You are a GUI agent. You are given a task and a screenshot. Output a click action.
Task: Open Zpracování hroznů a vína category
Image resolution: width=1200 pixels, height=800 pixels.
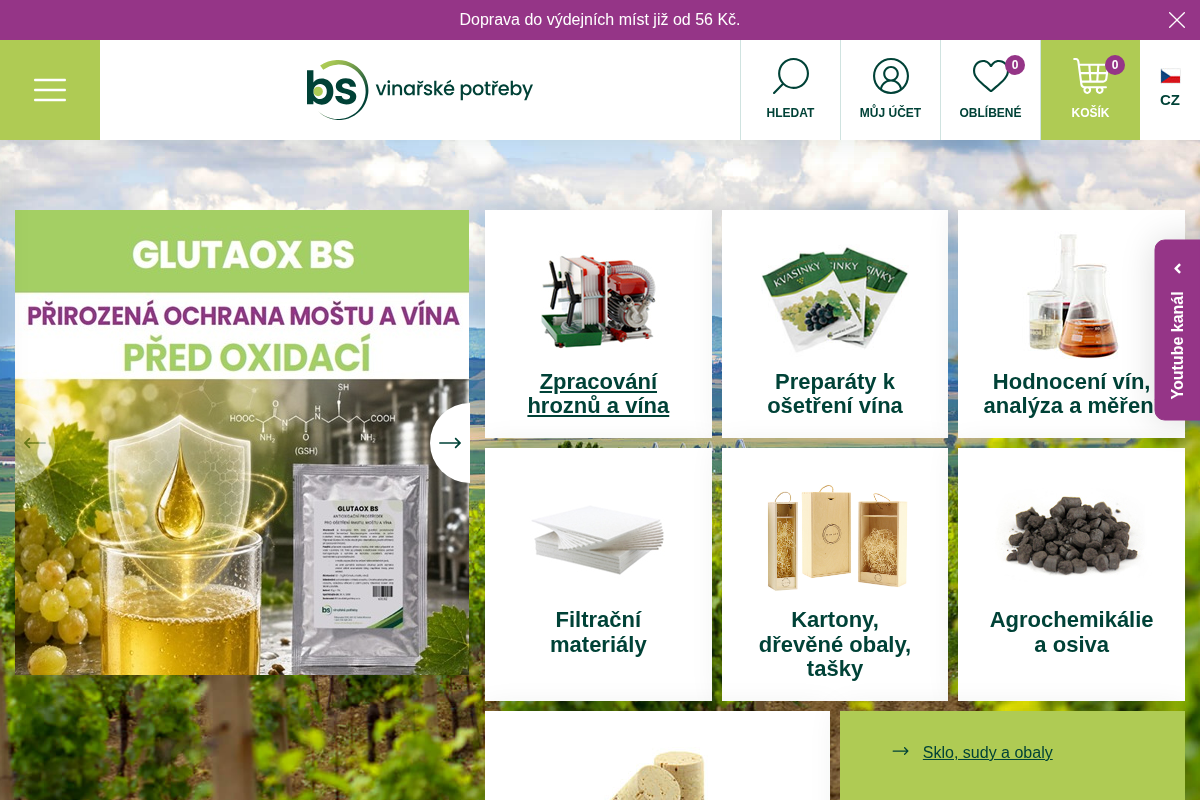click(598, 324)
